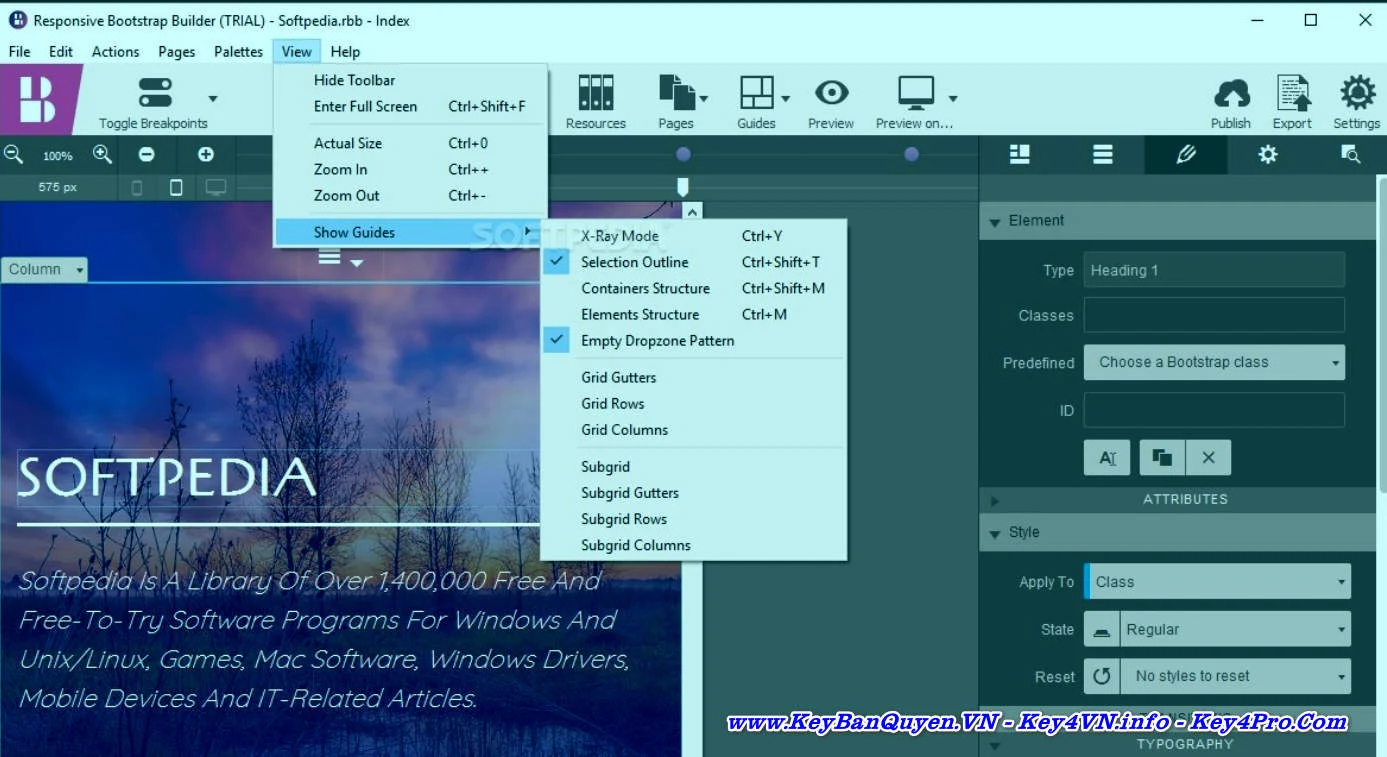Open the Settings gear icon
Viewport: 1387px width, 757px height.
tap(1357, 93)
